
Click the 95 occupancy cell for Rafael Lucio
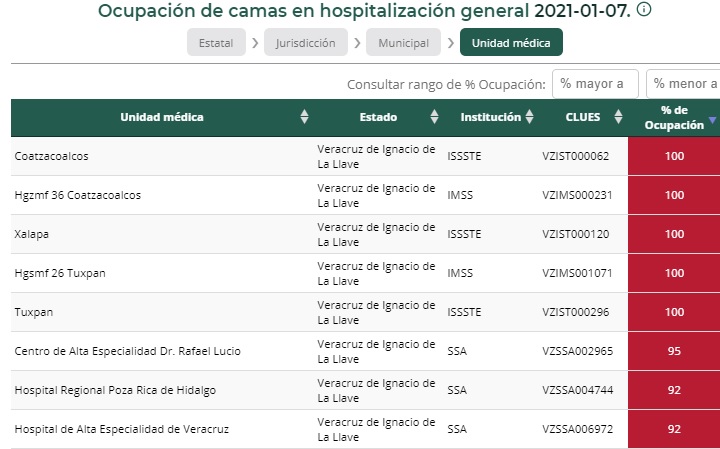pyautogui.click(x=674, y=351)
